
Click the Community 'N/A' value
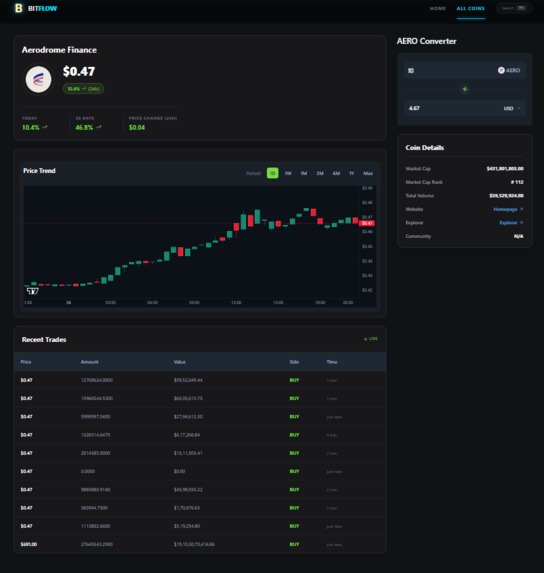coord(519,236)
